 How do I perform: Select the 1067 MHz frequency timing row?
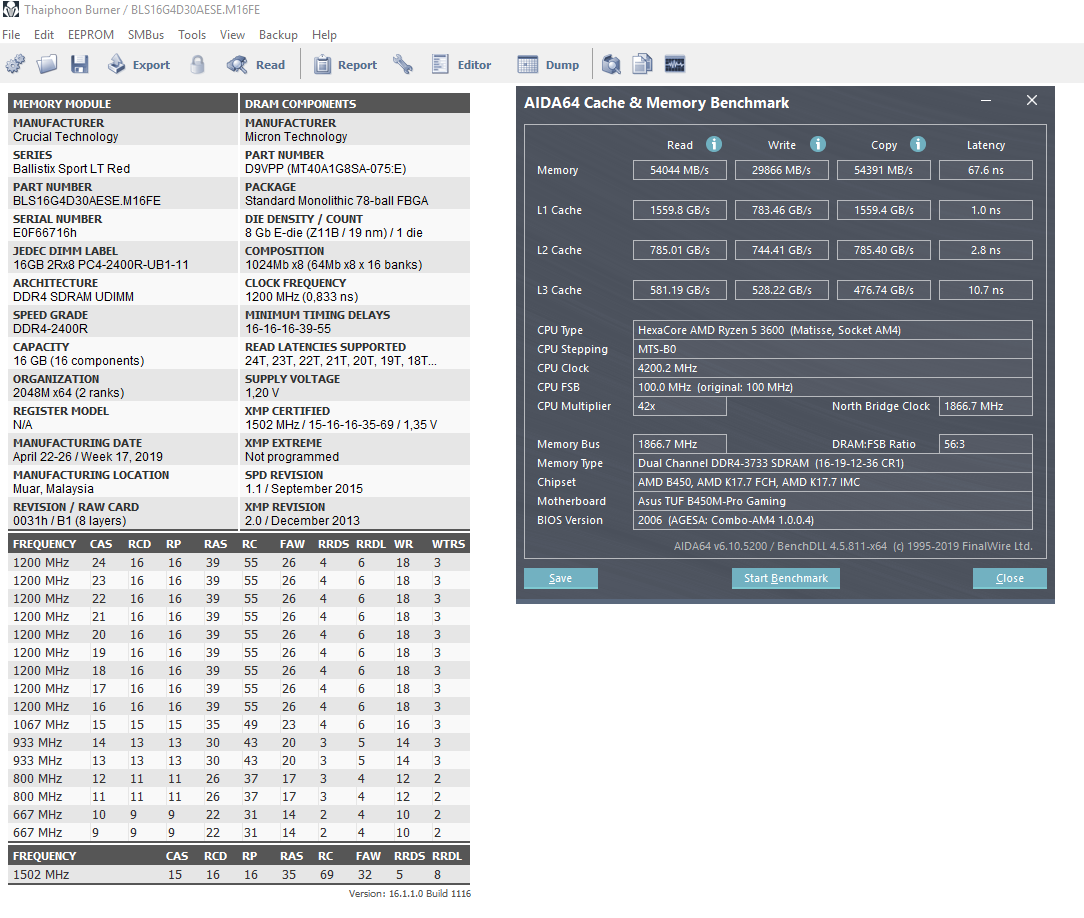coord(239,724)
